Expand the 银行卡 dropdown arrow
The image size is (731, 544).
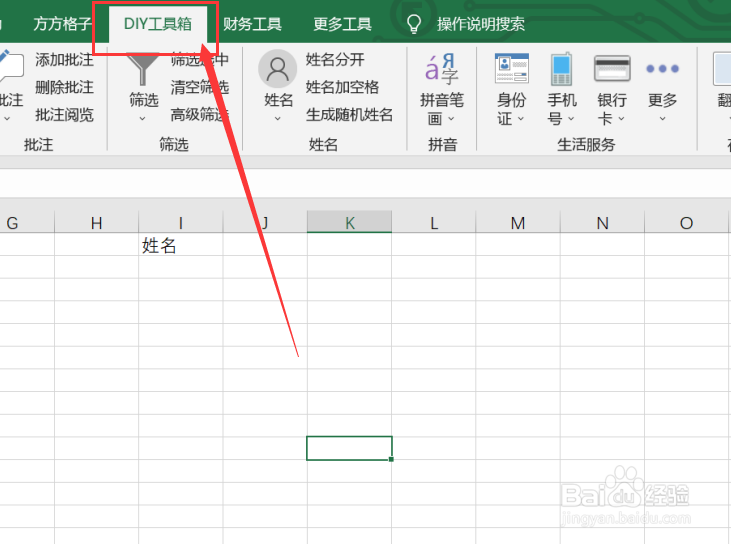tap(622, 119)
